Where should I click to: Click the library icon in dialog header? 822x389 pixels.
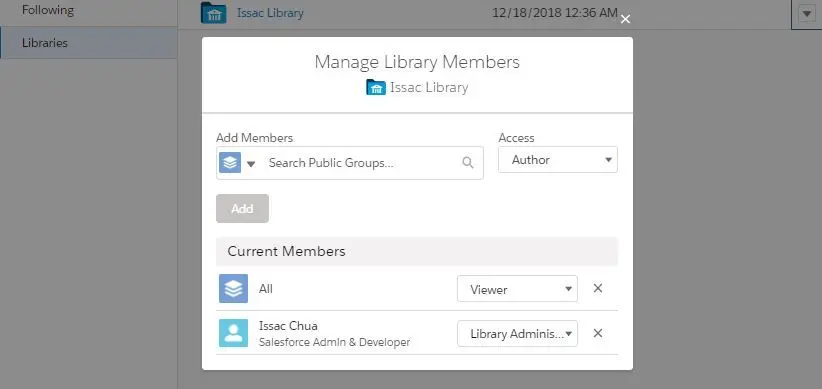(376, 88)
